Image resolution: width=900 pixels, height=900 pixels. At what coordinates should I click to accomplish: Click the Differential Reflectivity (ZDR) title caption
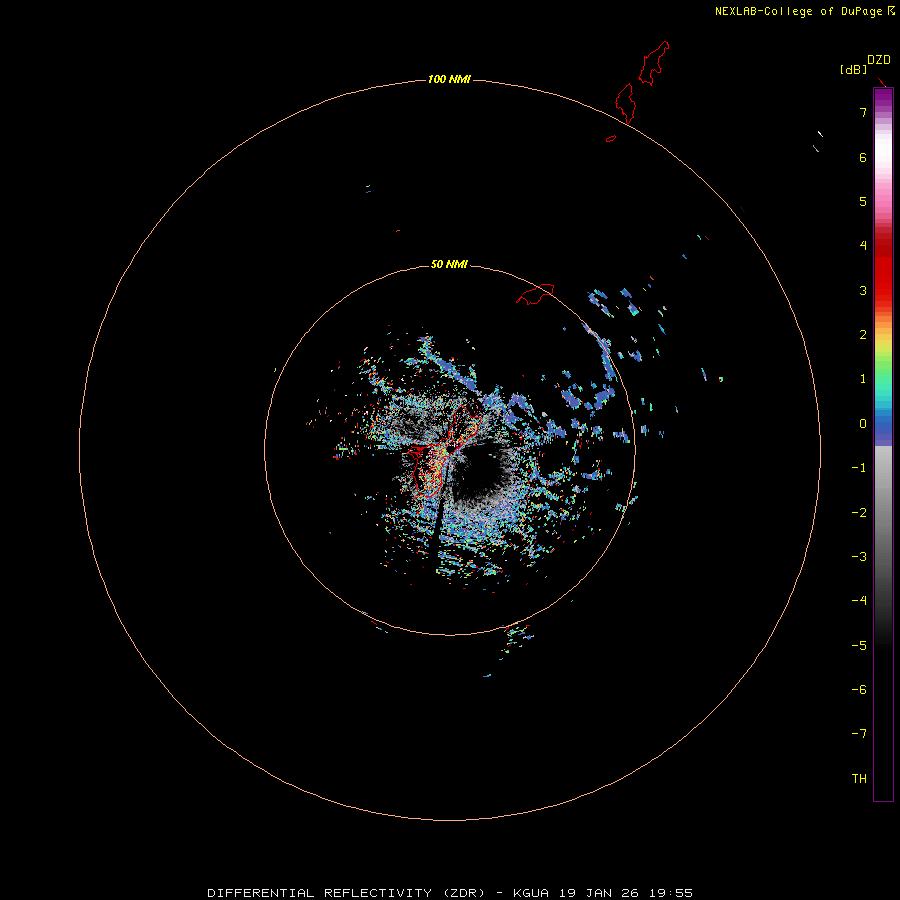[449, 893]
